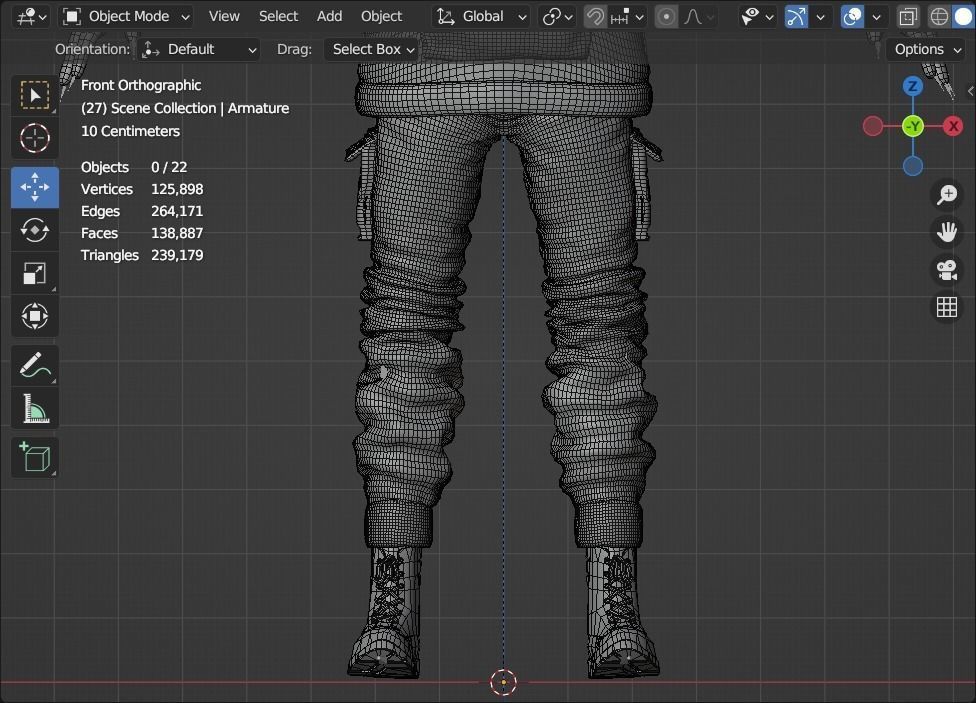Click the '10 Centimeters' grid scale text
Screen dimensions: 976x703
coord(130,131)
